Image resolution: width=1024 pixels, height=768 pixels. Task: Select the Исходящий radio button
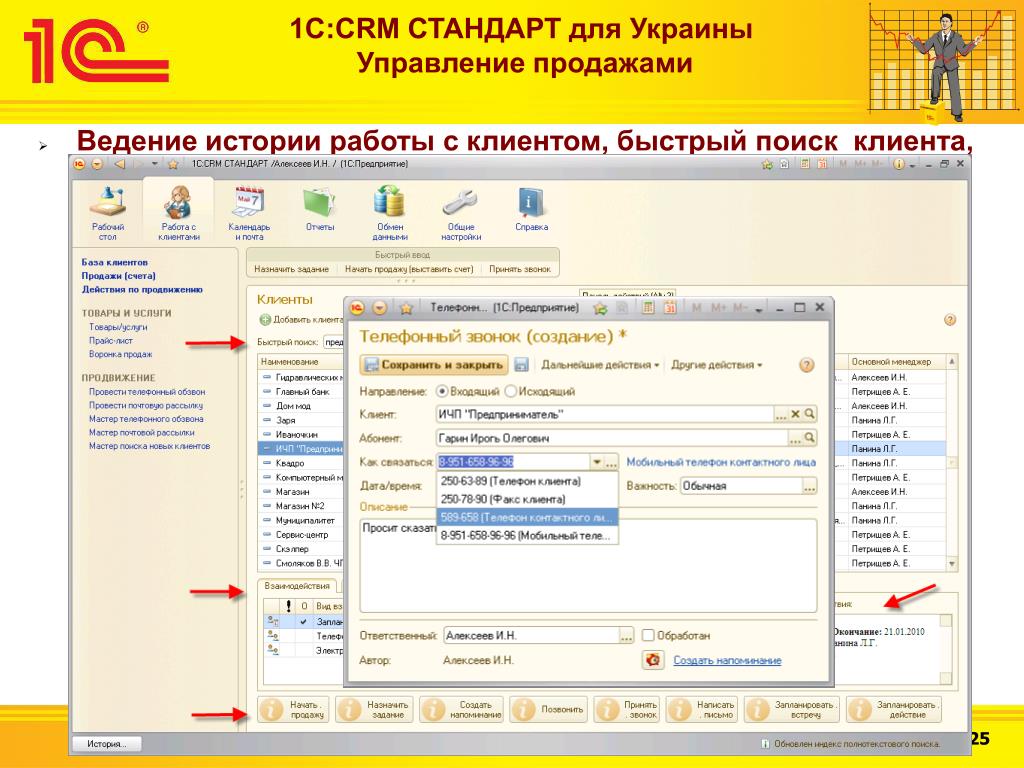point(510,391)
